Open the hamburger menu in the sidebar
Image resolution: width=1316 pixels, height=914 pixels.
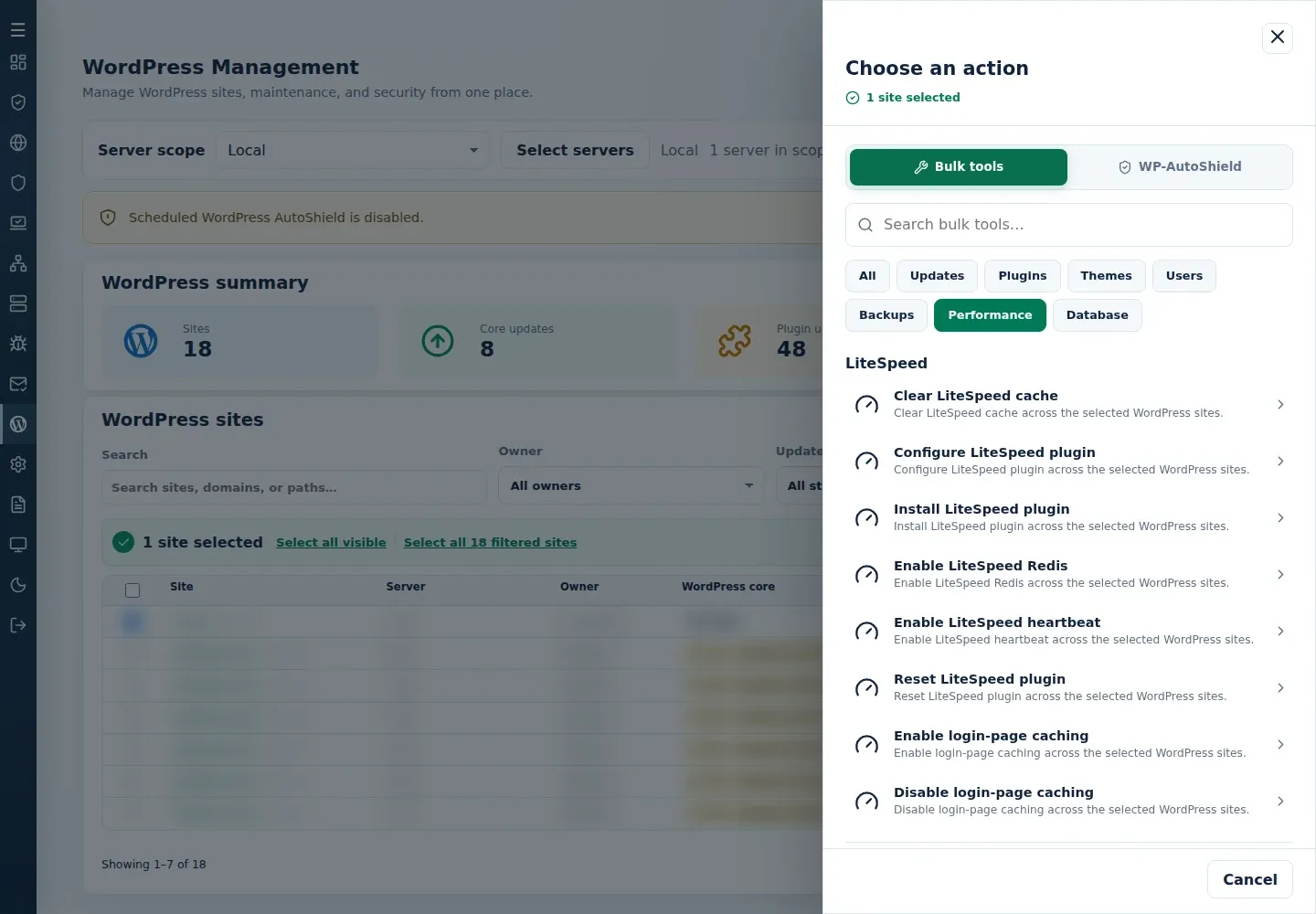(18, 29)
